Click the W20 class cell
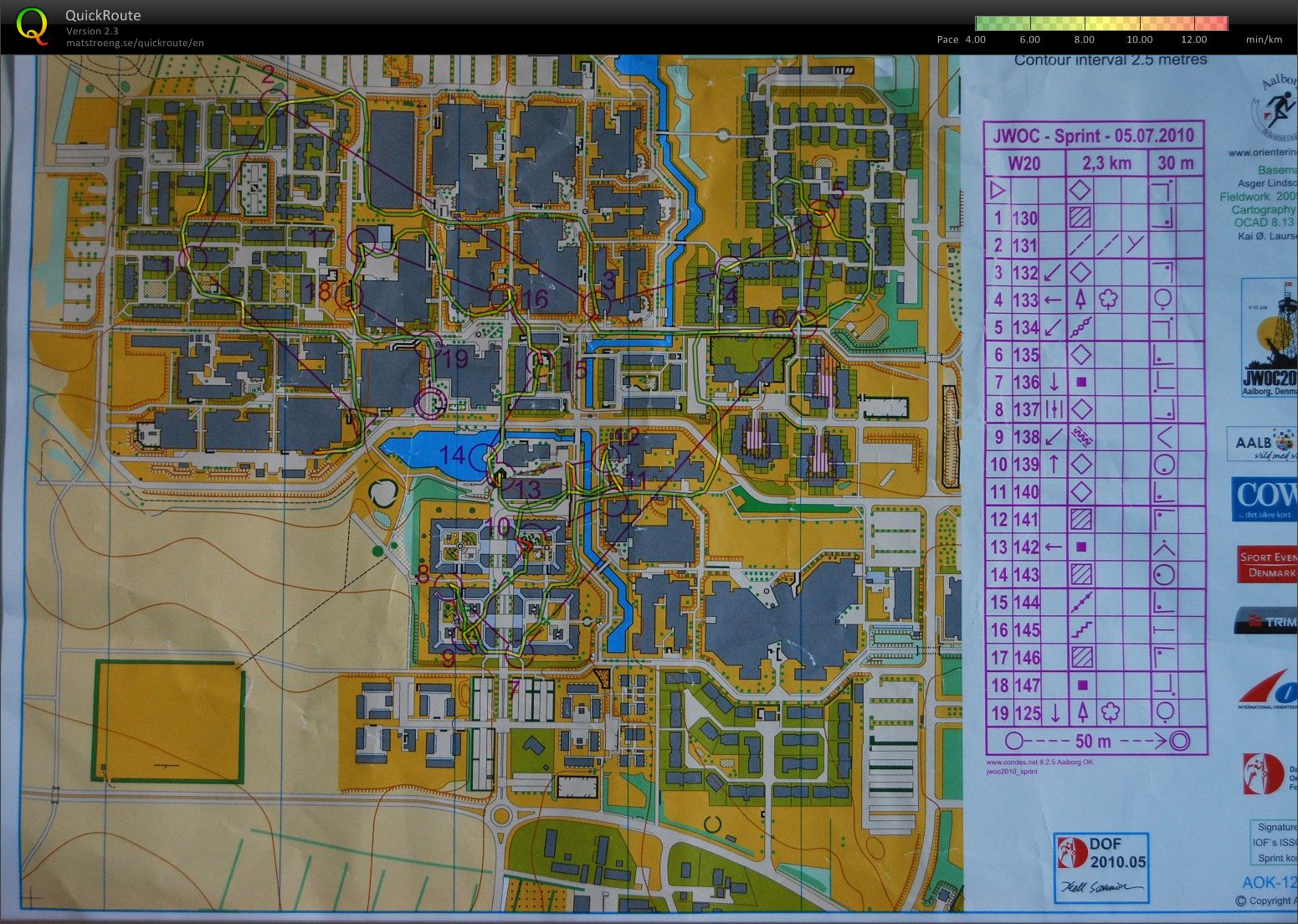 pyautogui.click(x=1024, y=163)
